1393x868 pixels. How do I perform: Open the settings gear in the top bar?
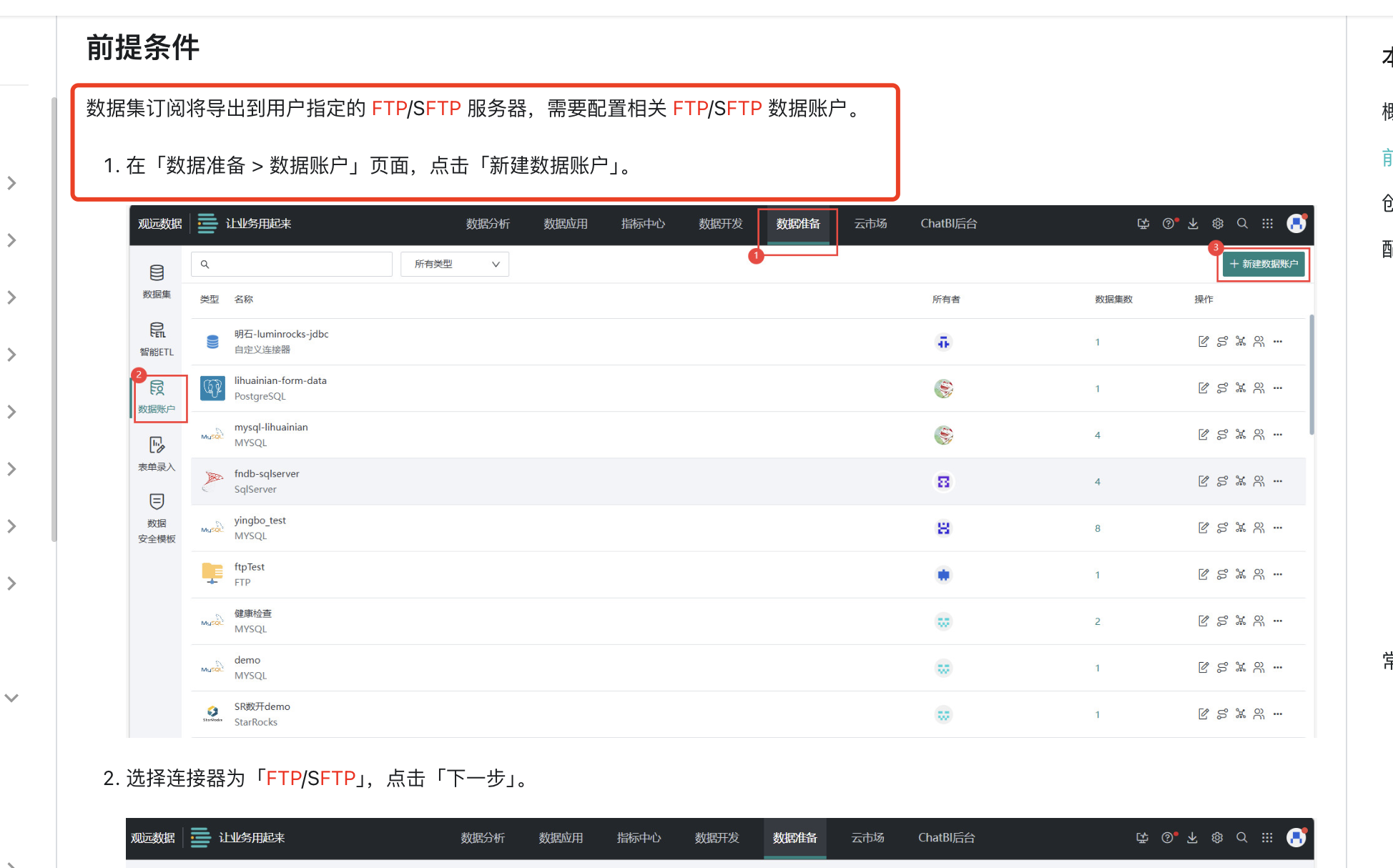tap(1217, 223)
